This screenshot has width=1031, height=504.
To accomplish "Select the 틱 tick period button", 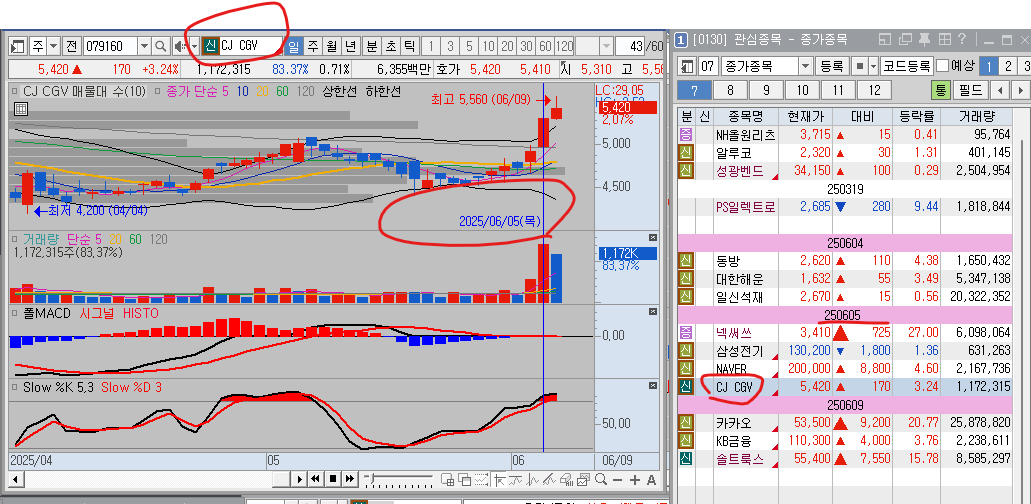I will [x=409, y=46].
